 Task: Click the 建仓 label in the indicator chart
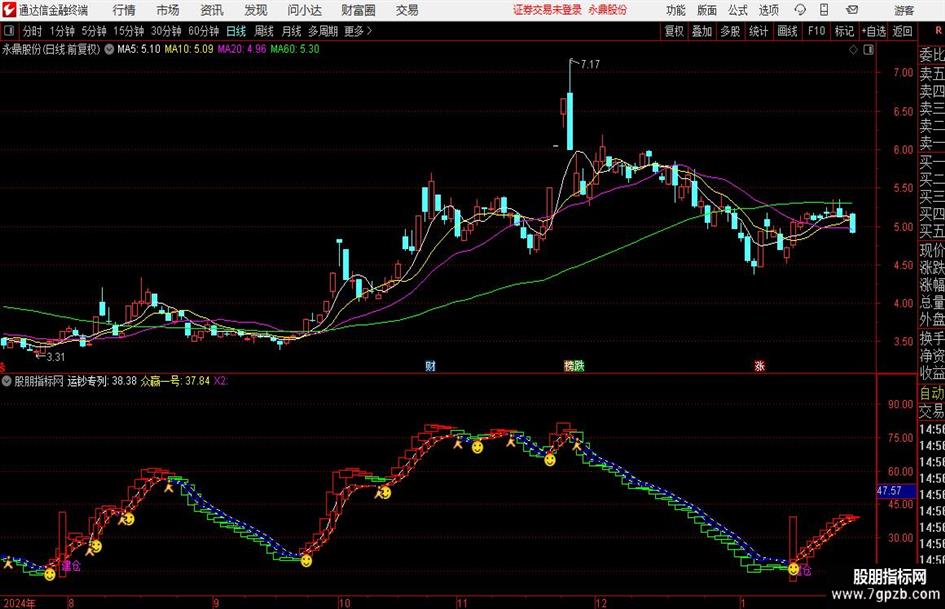[x=71, y=566]
